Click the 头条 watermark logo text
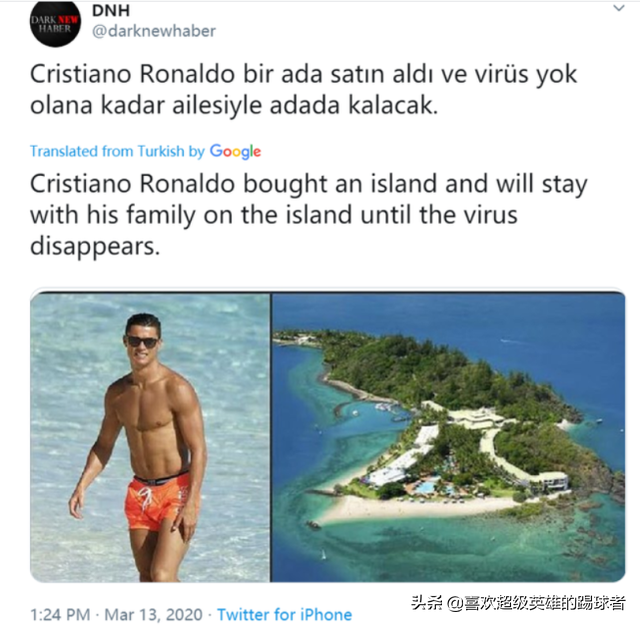640x625 pixels. tap(427, 603)
